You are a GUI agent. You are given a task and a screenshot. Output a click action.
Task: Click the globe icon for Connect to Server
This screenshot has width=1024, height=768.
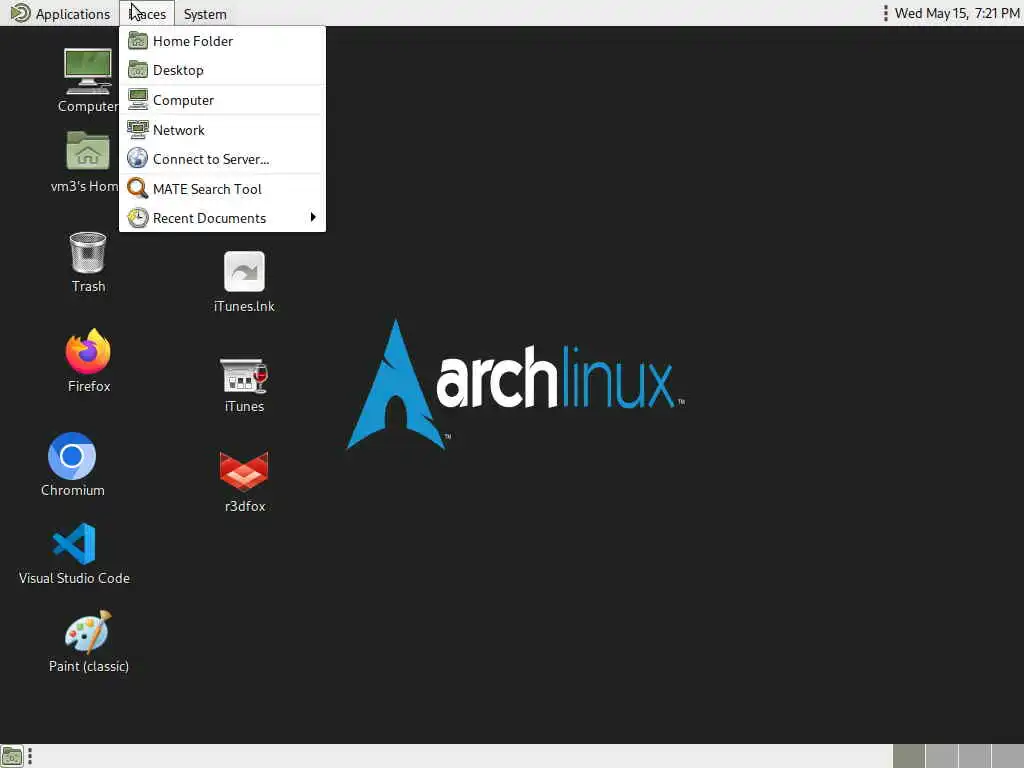coord(137,158)
